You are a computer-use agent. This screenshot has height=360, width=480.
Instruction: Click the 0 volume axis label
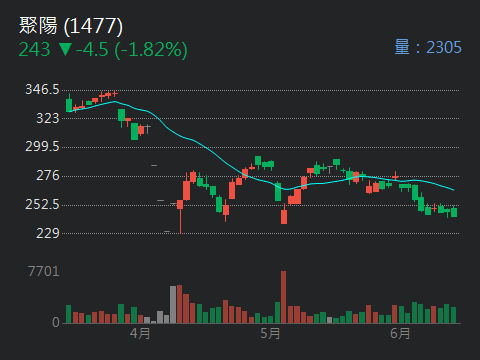(56, 322)
